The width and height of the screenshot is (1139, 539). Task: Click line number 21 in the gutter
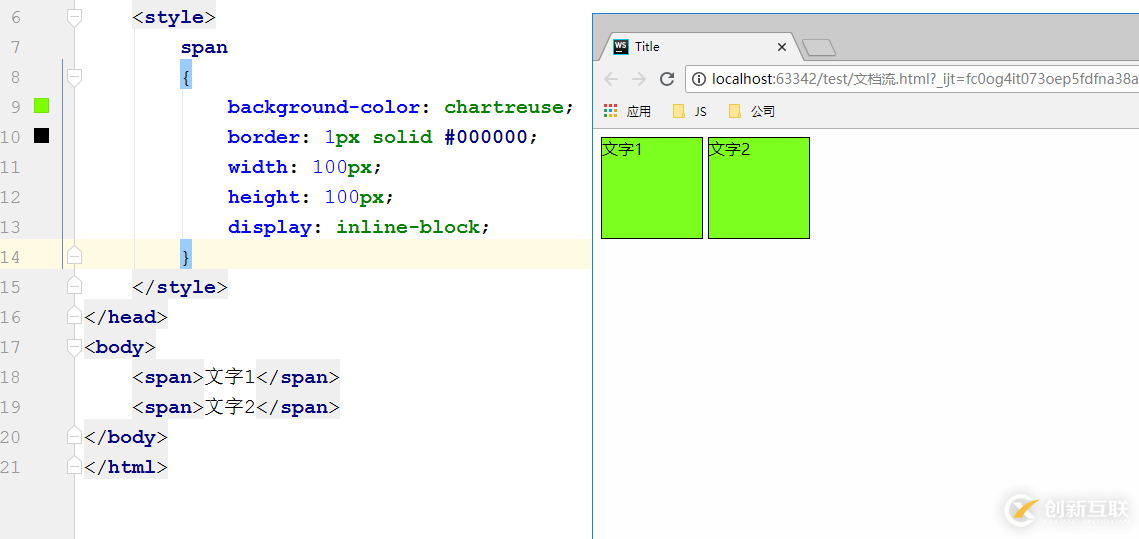click(x=10, y=466)
